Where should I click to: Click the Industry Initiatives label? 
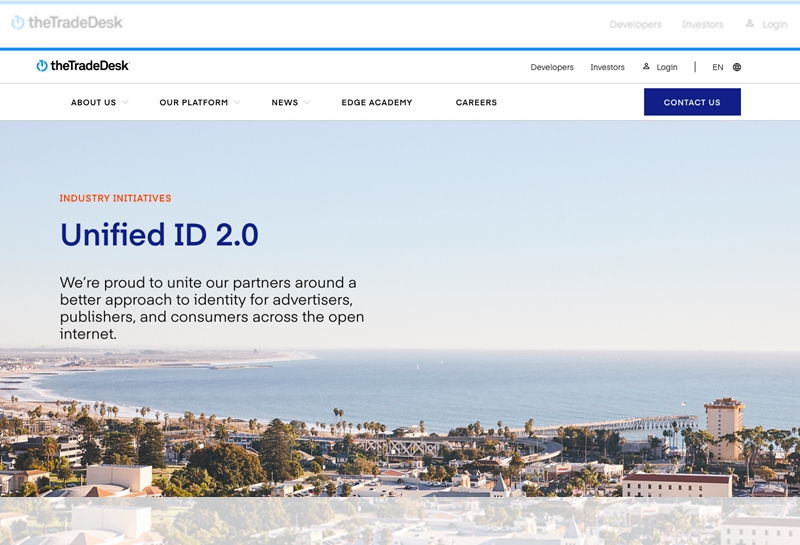[x=115, y=199]
